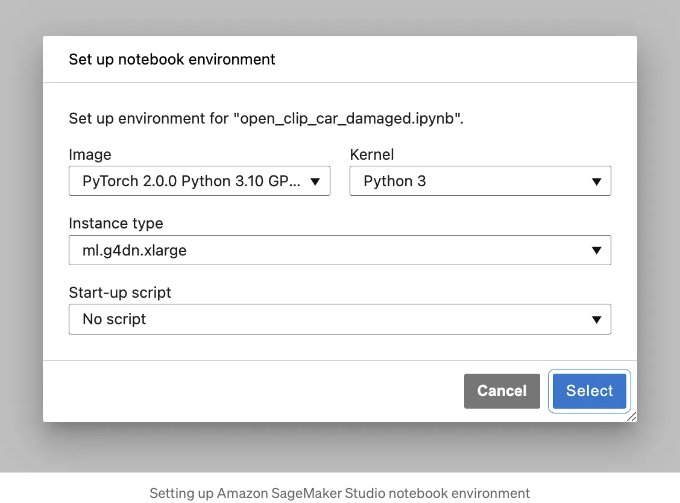Click the open_clip_car_damaged.ipynb environment text
The image size is (680, 503).
point(266,118)
